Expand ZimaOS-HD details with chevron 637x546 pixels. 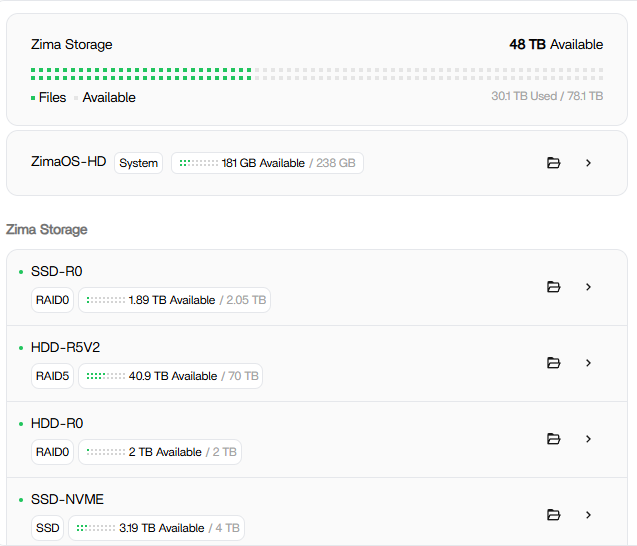pyautogui.click(x=588, y=163)
